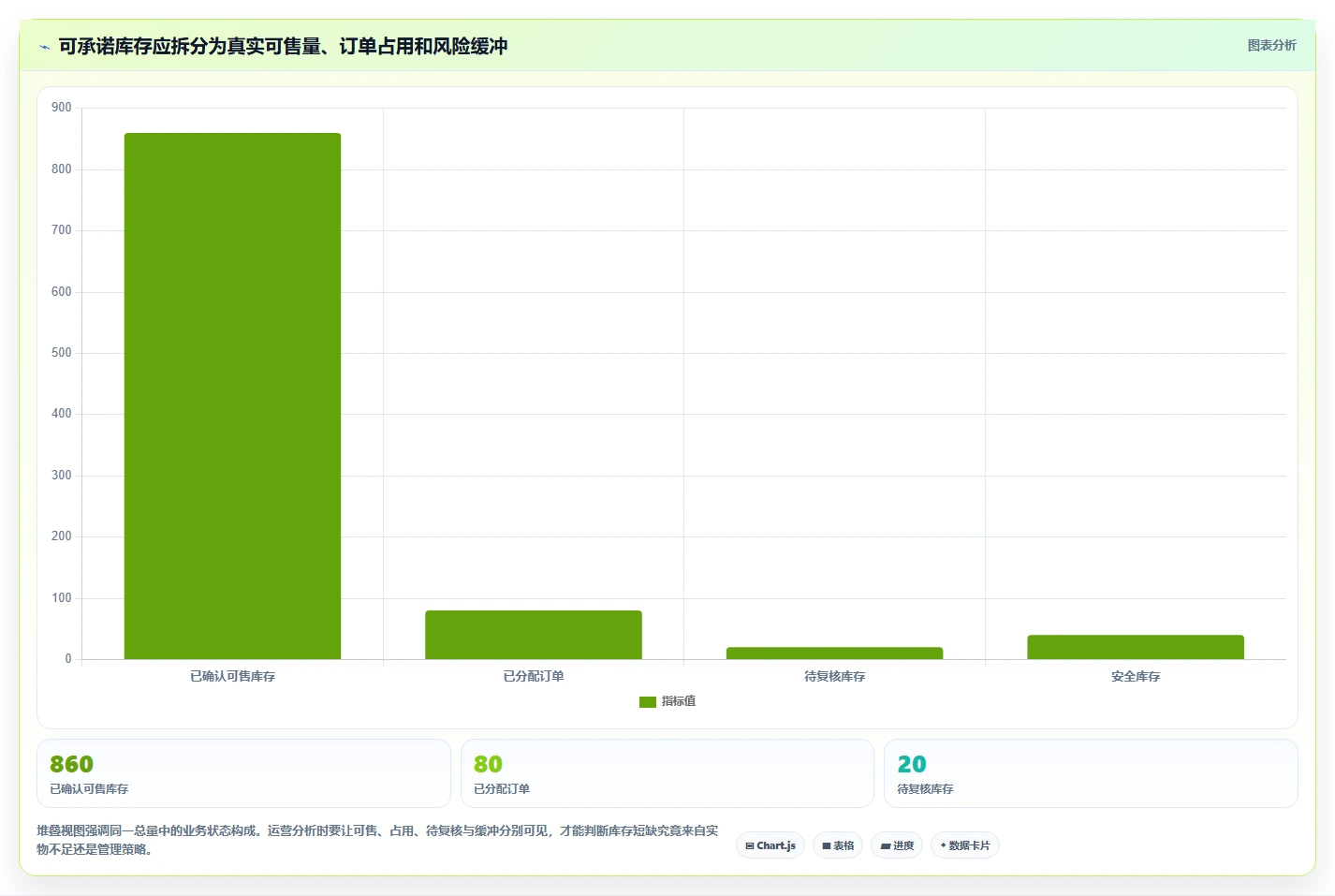
Task: Click the 已确认可售库存 x-axis label
Action: 232,676
